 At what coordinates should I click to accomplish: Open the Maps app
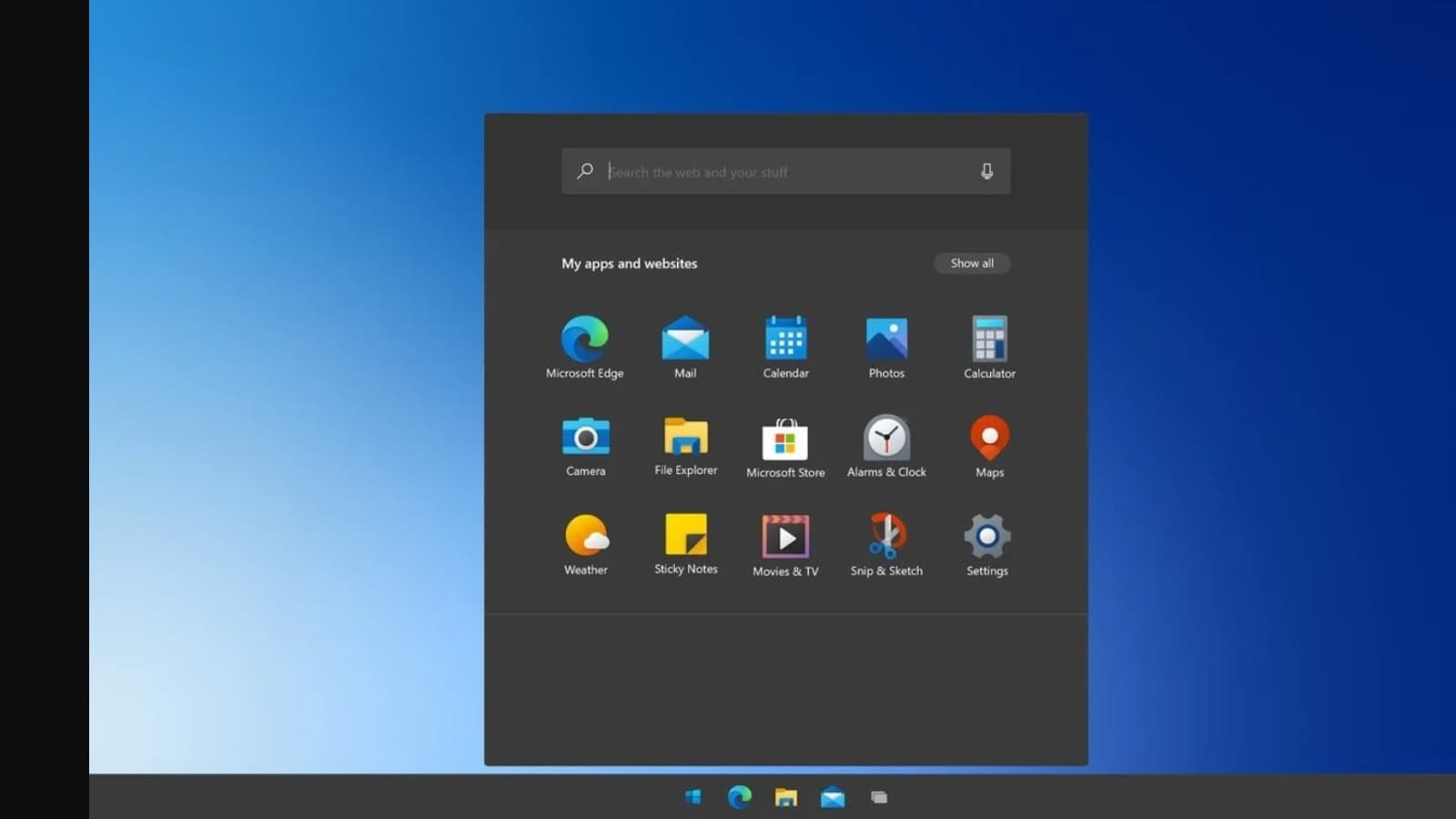coord(989,447)
